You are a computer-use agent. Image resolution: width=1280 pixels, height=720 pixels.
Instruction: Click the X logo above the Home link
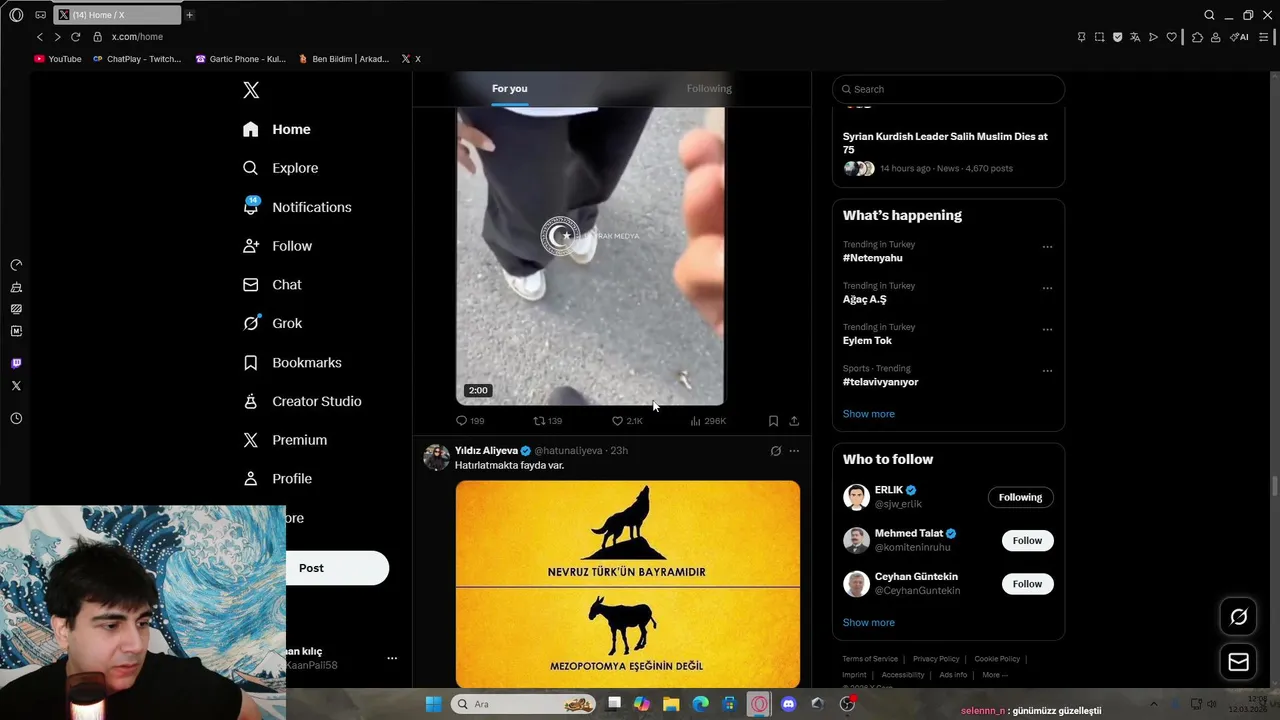pos(251,90)
